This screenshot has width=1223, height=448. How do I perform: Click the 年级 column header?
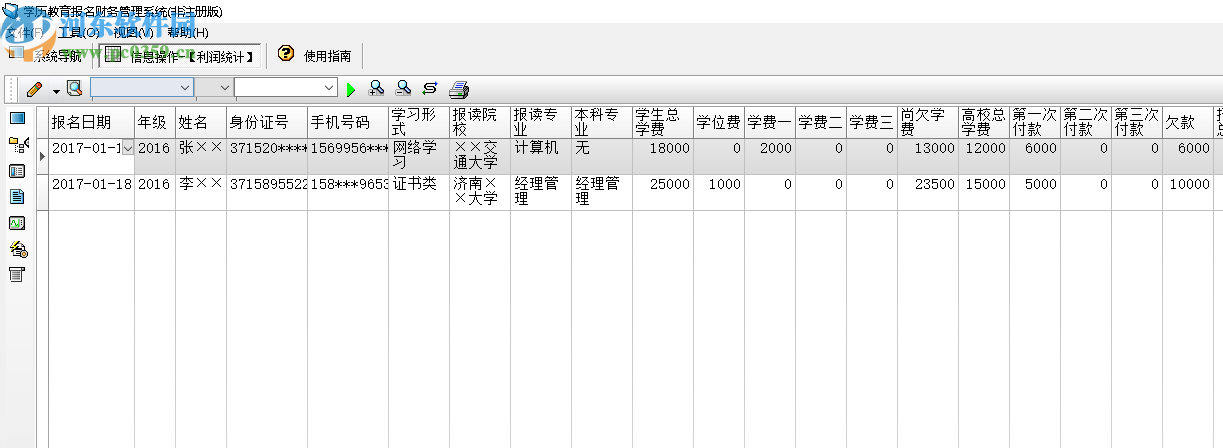click(154, 122)
